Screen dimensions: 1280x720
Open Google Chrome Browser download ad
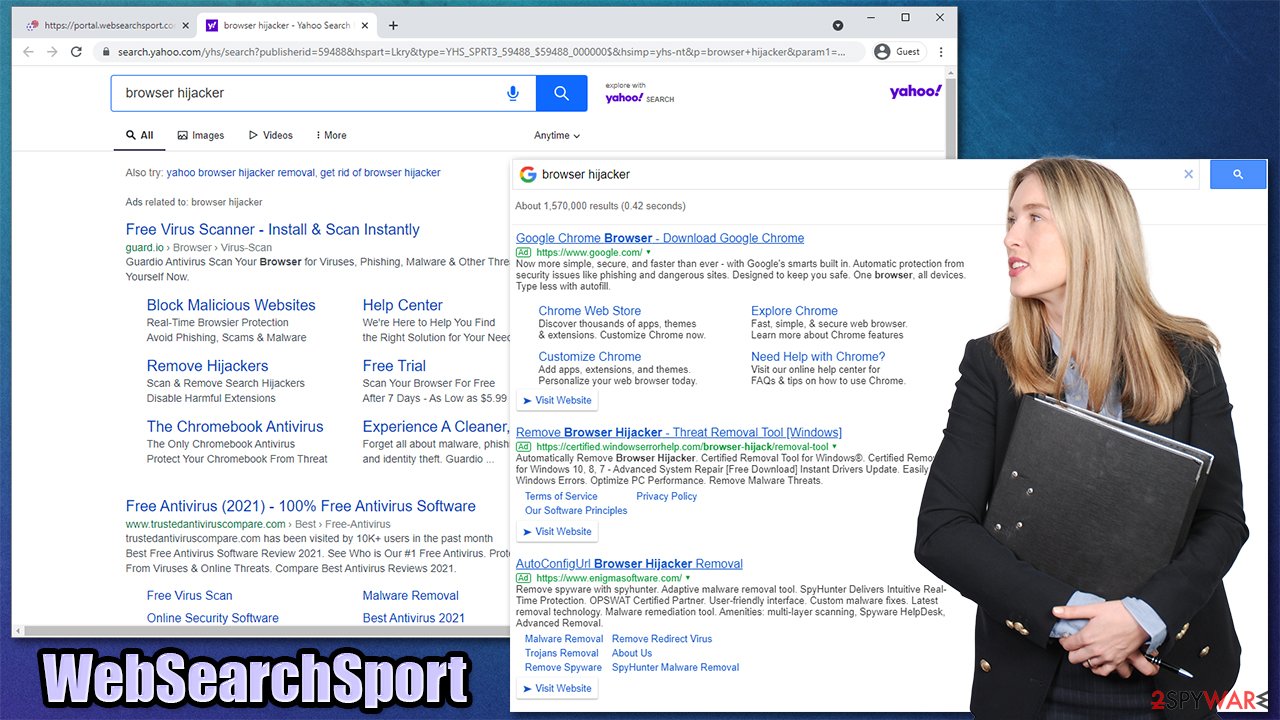point(660,238)
